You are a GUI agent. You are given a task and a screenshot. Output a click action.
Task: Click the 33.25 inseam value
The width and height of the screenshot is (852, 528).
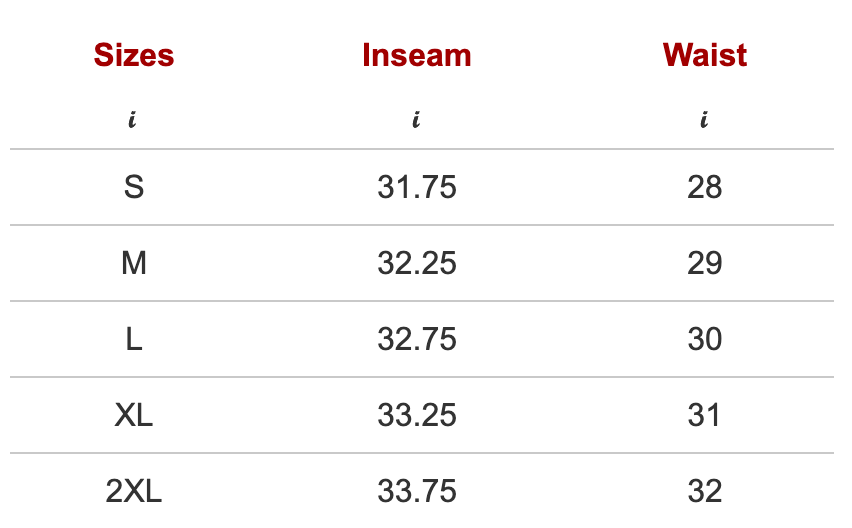[x=417, y=415]
